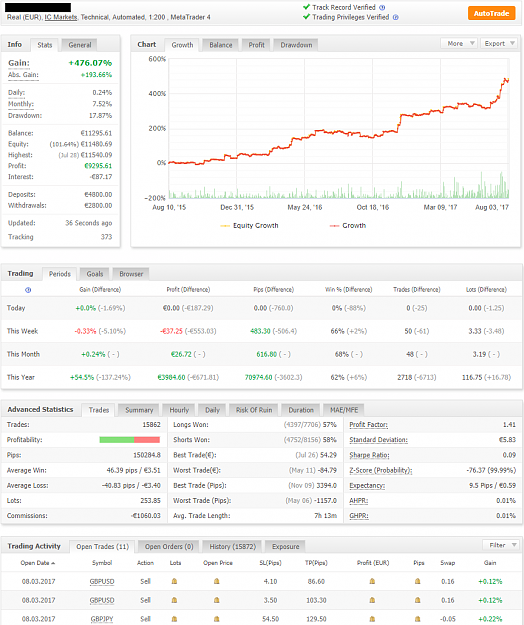Image resolution: width=524 pixels, height=625 pixels.
Task: Click Track Record Verified info icon
Action: pyautogui.click(x=382, y=7)
